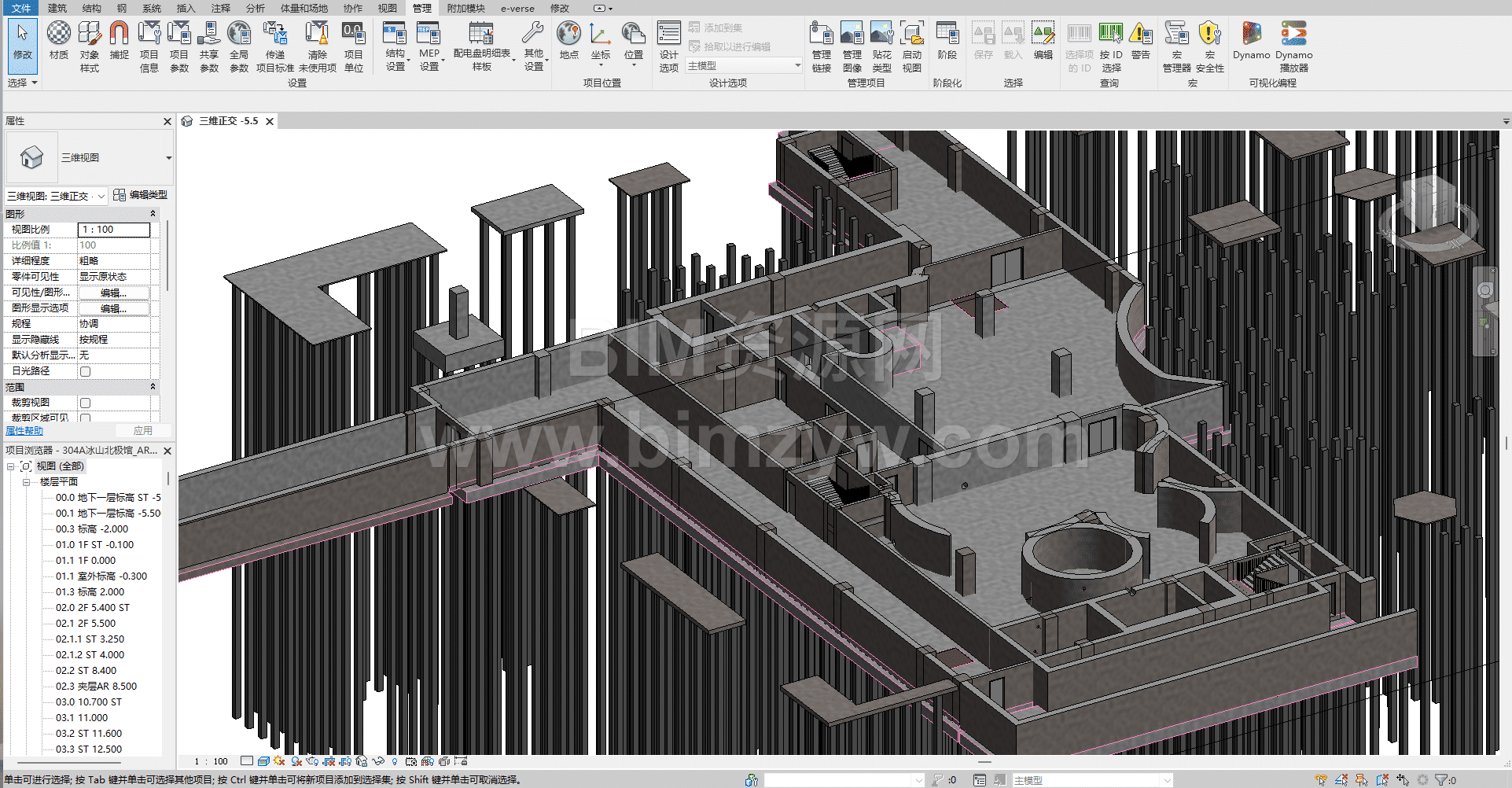Open Manage Images (管理图像)

(852, 47)
